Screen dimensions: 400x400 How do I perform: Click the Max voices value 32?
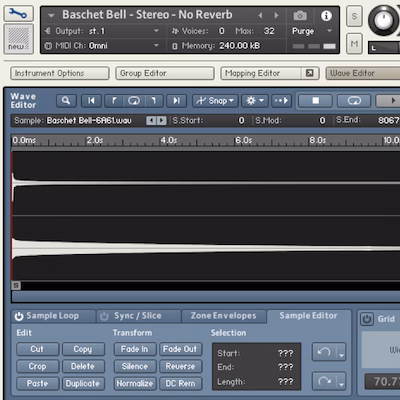click(269, 31)
